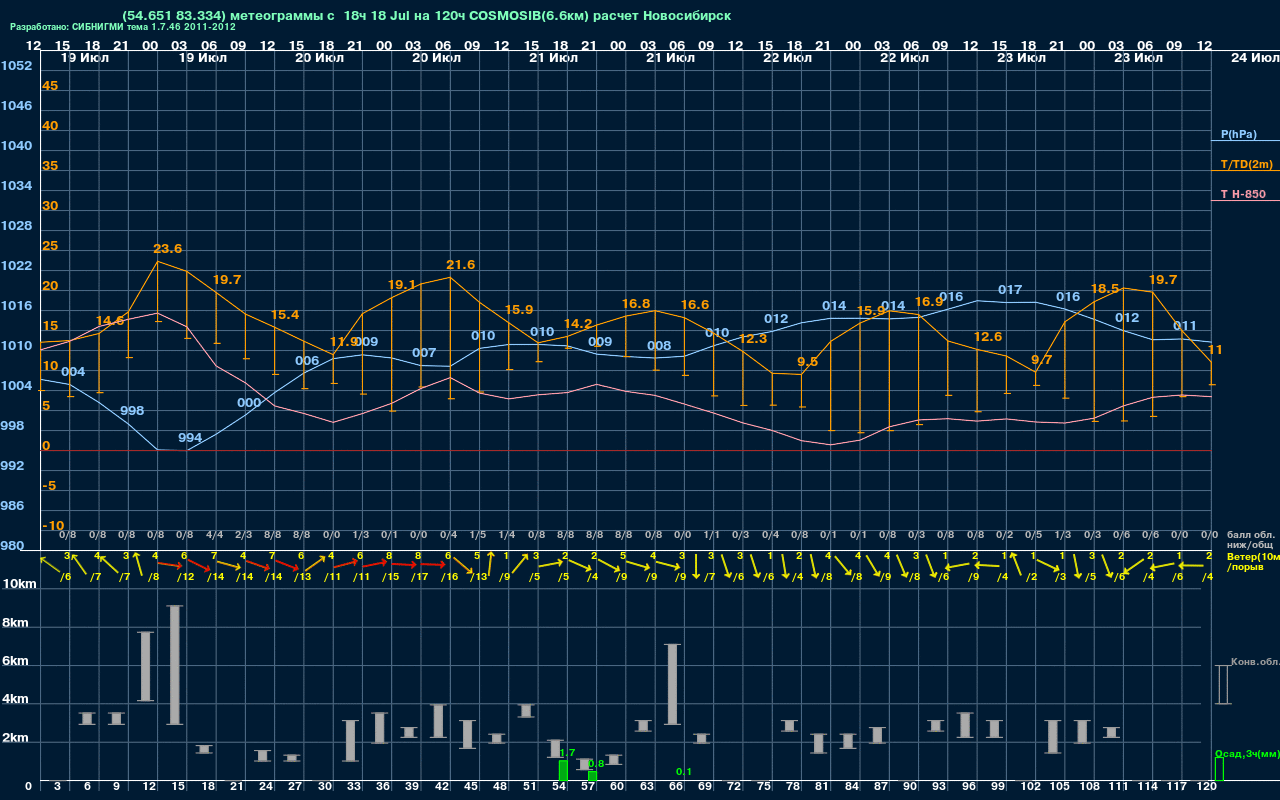
Task: Click the 017 pressure maximum label
Action: click(x=1010, y=290)
